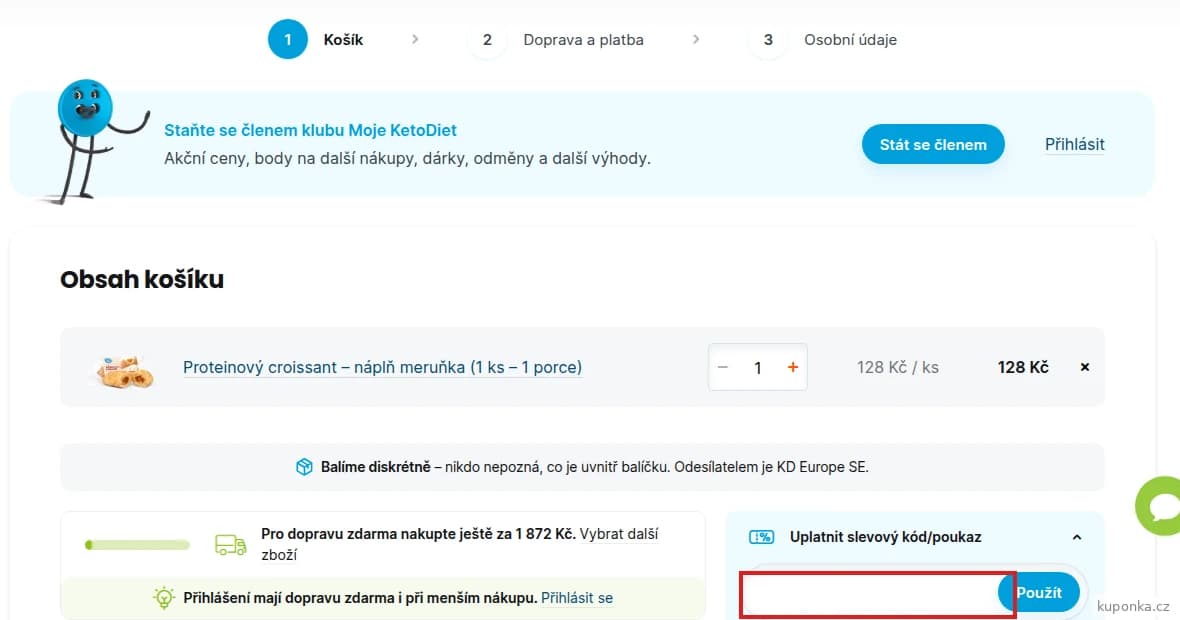Open the Staňte se členem klubu heading

tap(310, 130)
